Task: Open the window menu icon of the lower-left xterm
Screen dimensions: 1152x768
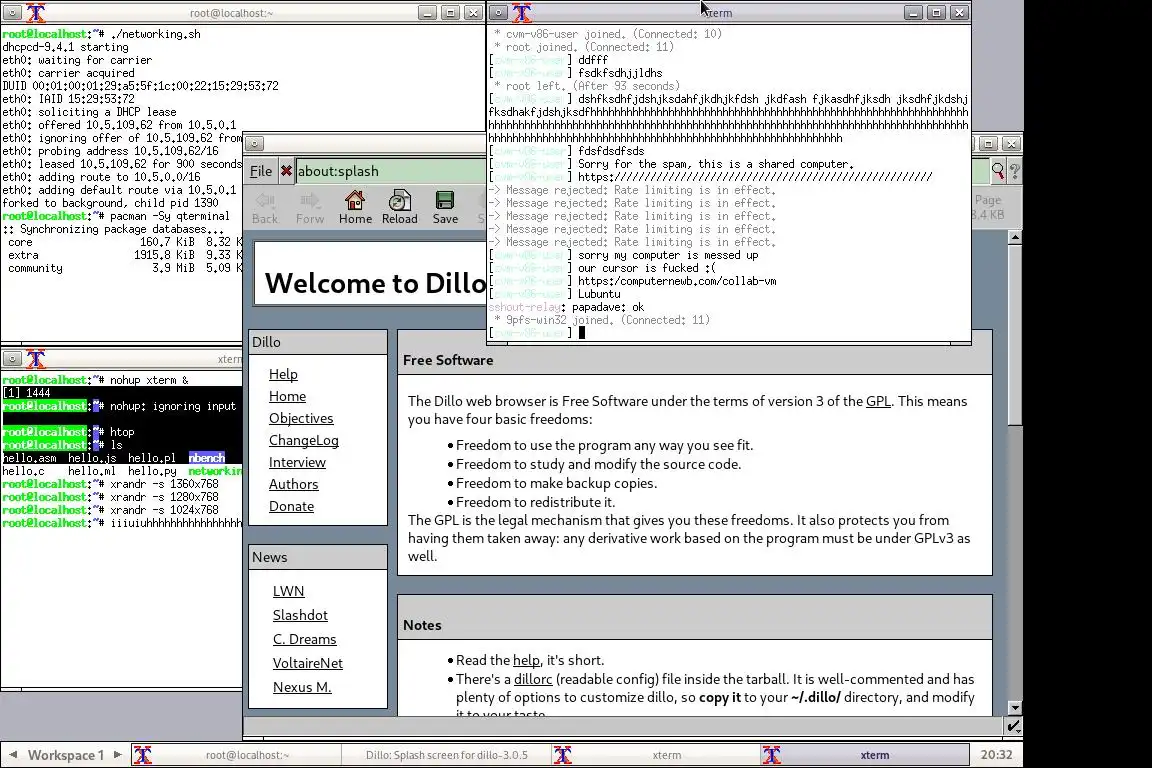Action: (x=12, y=359)
